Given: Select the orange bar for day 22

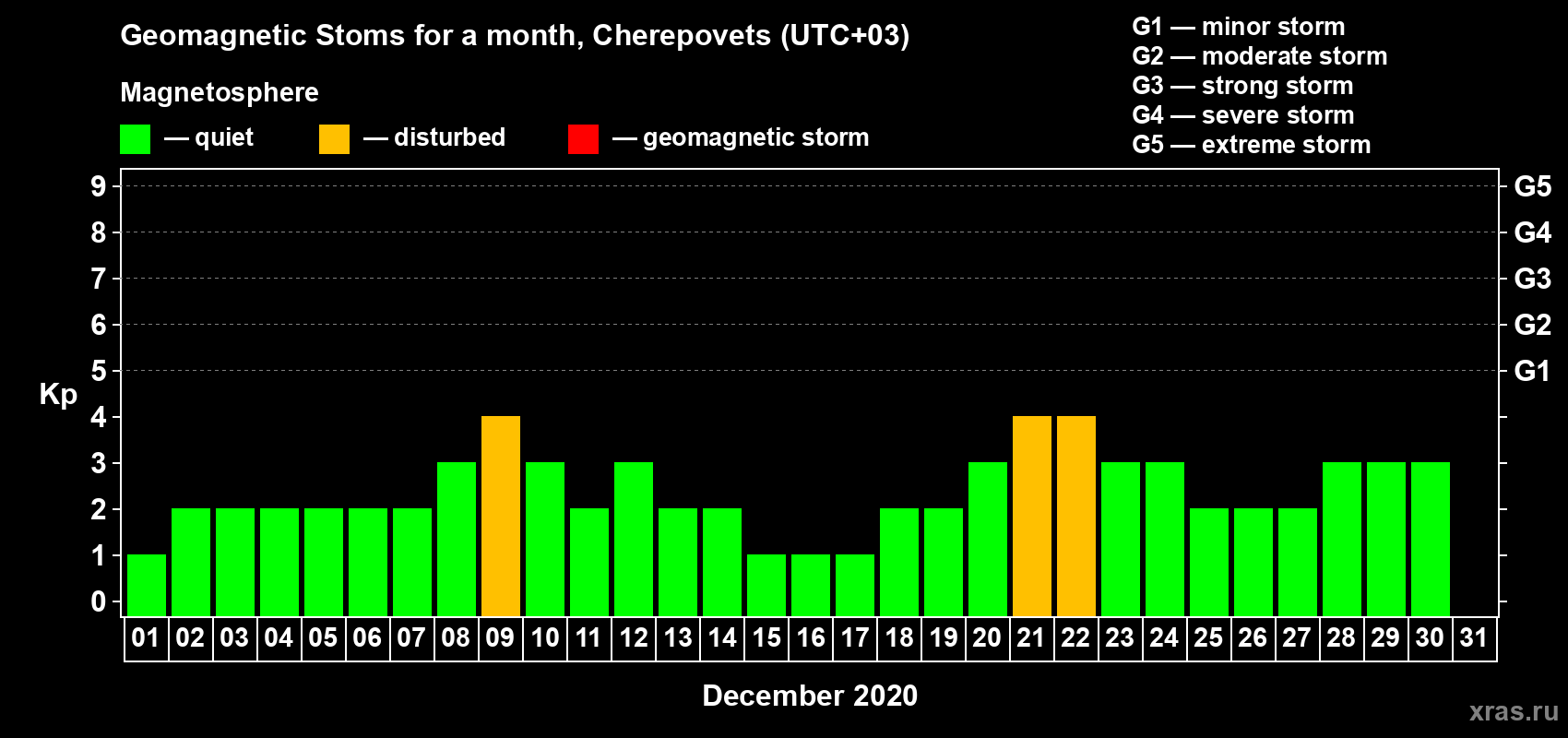Looking at the screenshot, I should tap(1076, 517).
